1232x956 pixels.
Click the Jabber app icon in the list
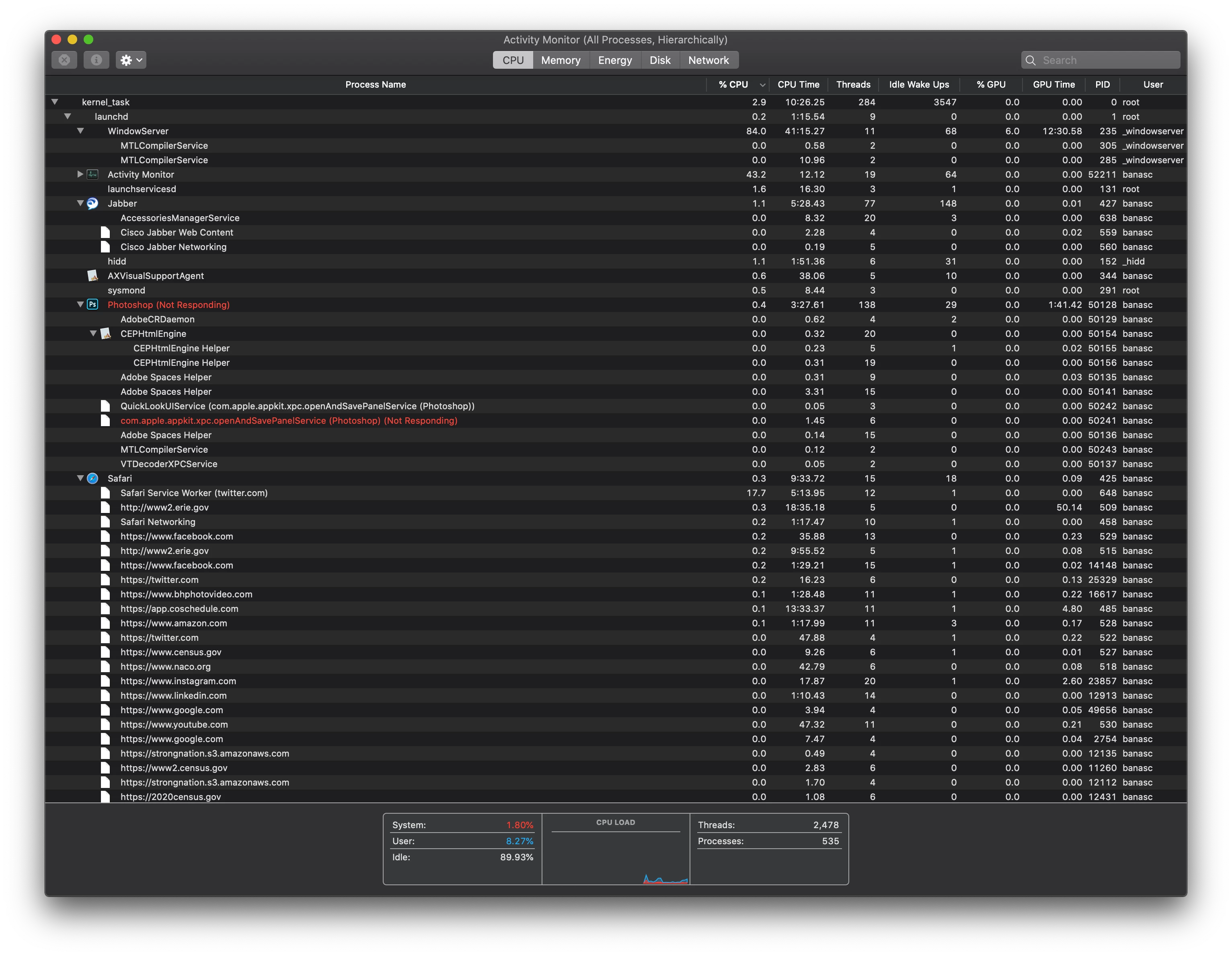coord(93,203)
